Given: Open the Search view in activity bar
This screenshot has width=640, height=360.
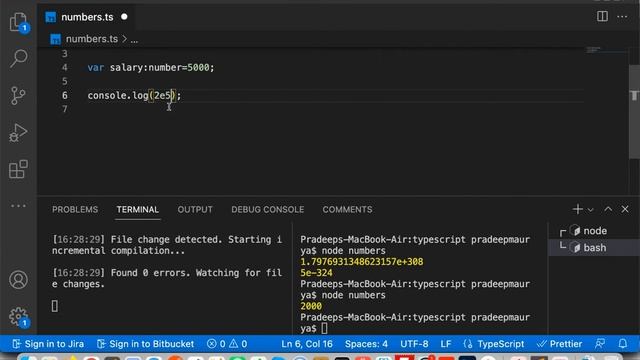Looking at the screenshot, I should pyautogui.click(x=18, y=58).
